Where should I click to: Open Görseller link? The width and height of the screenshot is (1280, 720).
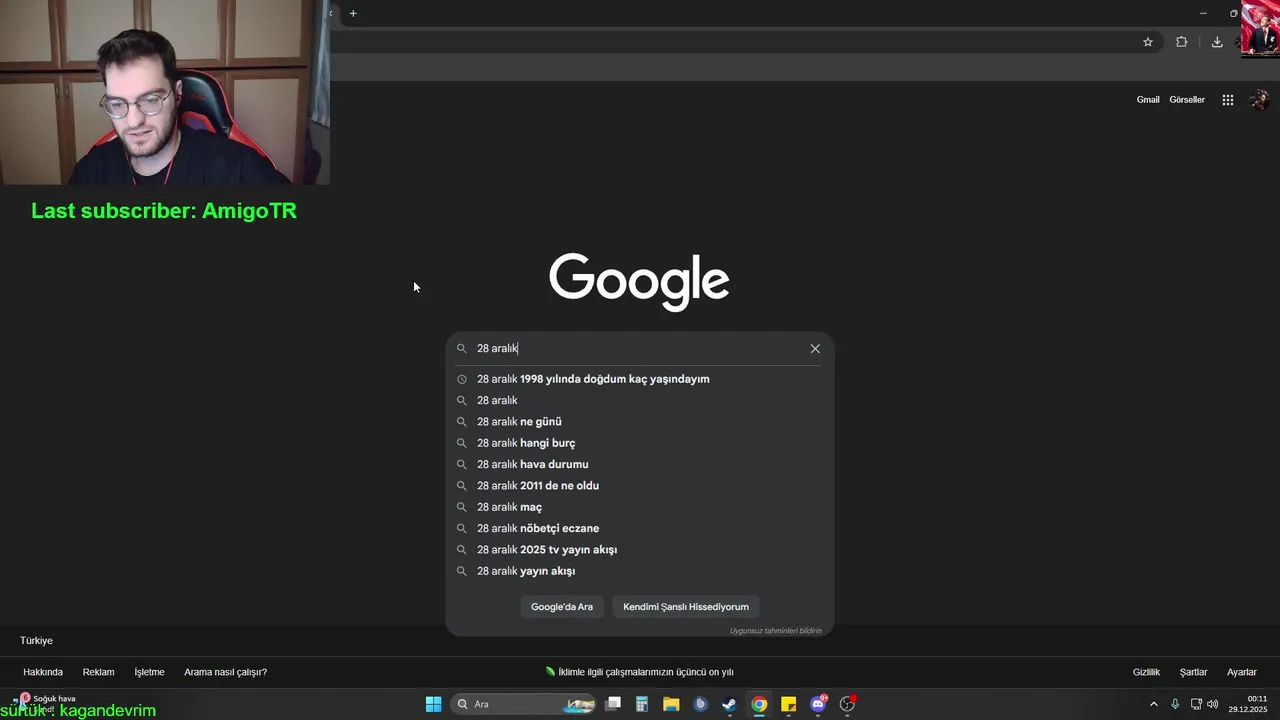point(1187,100)
